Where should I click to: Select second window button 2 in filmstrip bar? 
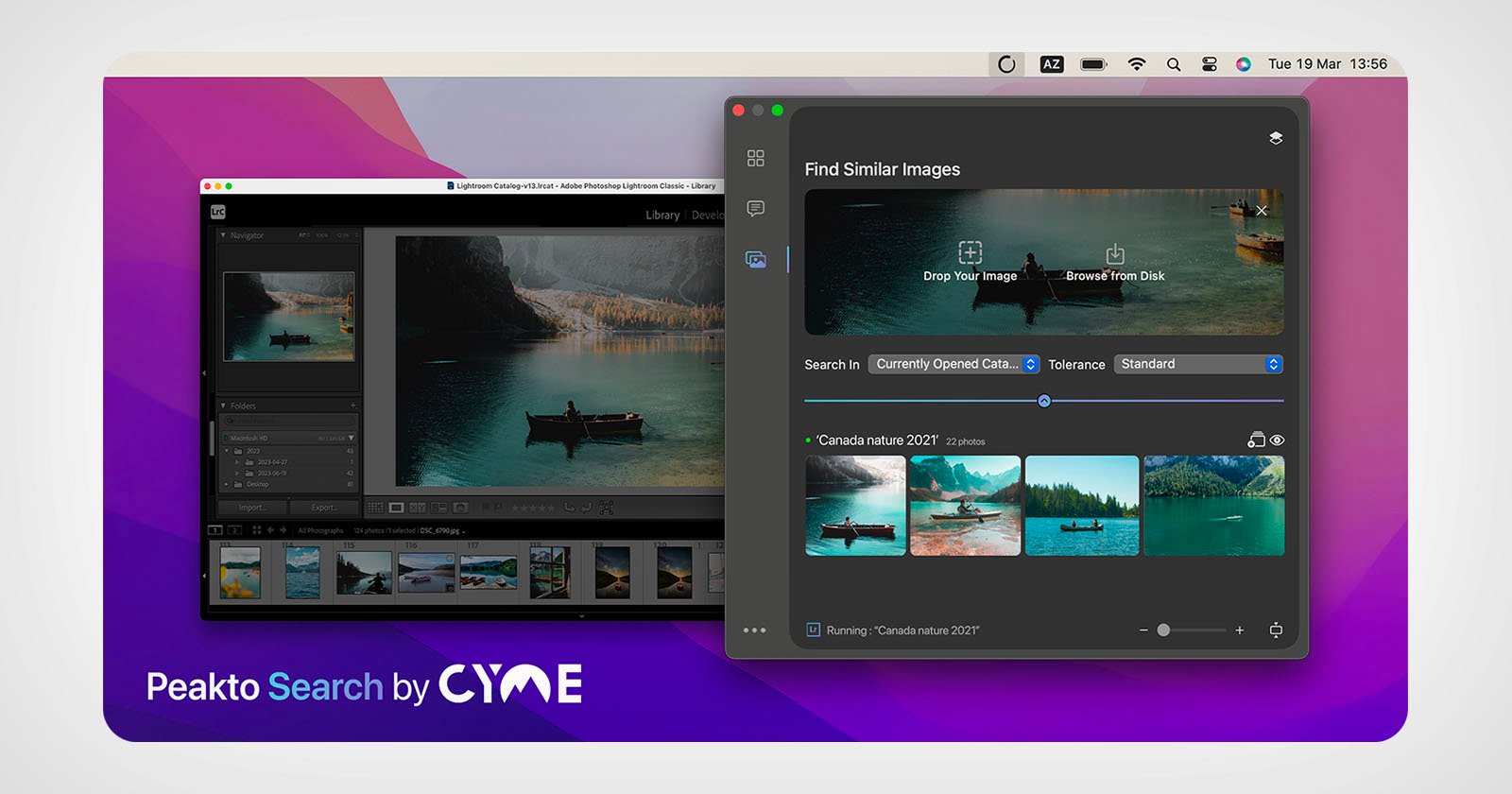tap(234, 530)
